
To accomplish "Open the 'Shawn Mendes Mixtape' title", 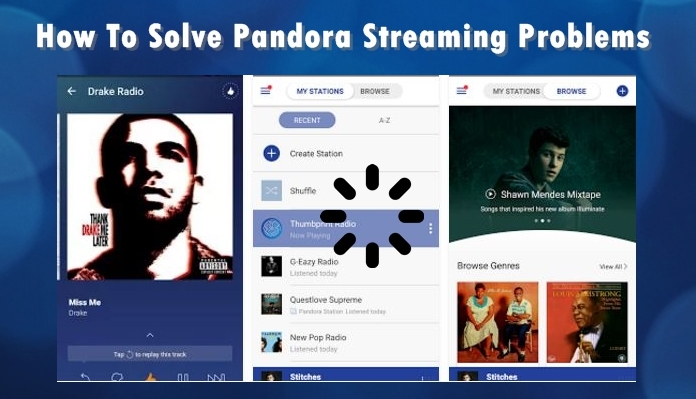I will coord(550,194).
